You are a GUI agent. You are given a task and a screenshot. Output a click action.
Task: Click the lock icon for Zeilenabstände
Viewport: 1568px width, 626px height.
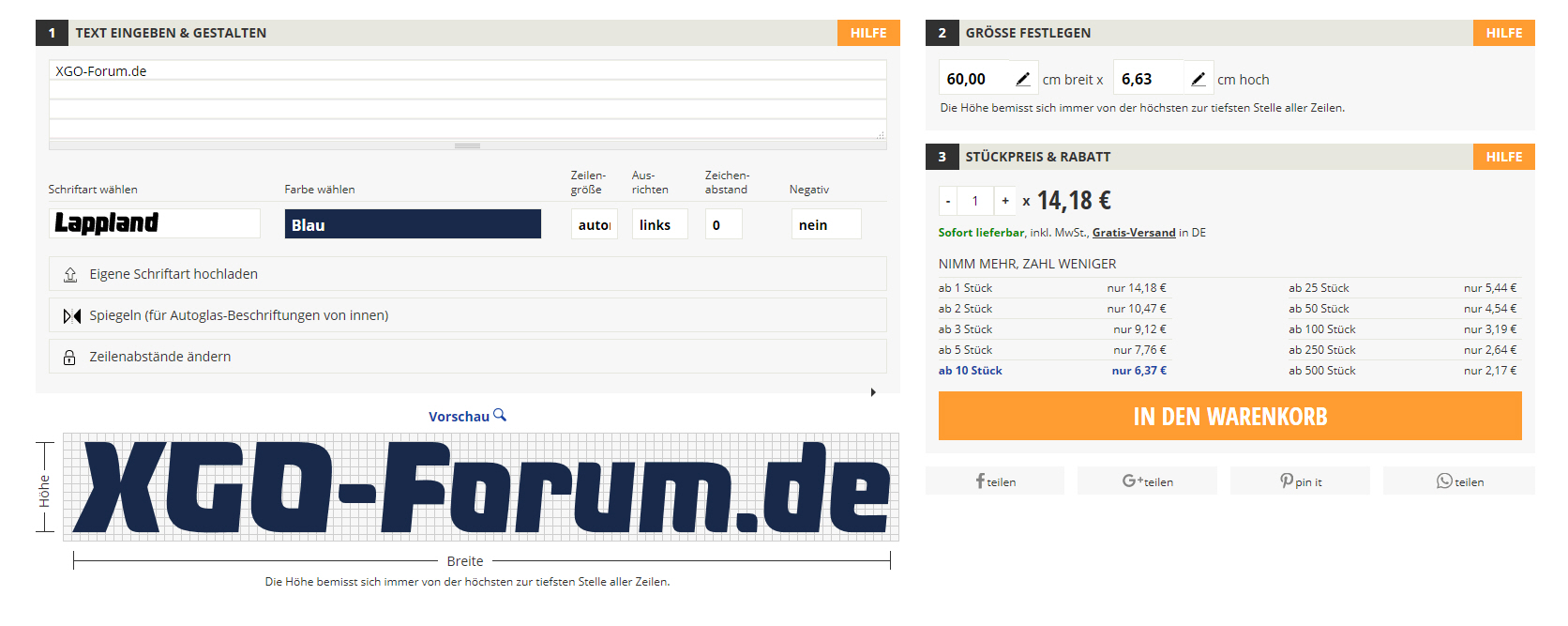coord(69,357)
